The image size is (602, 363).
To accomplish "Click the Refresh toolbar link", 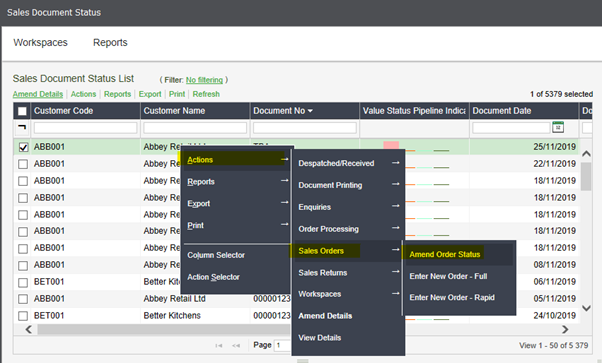I will point(206,94).
